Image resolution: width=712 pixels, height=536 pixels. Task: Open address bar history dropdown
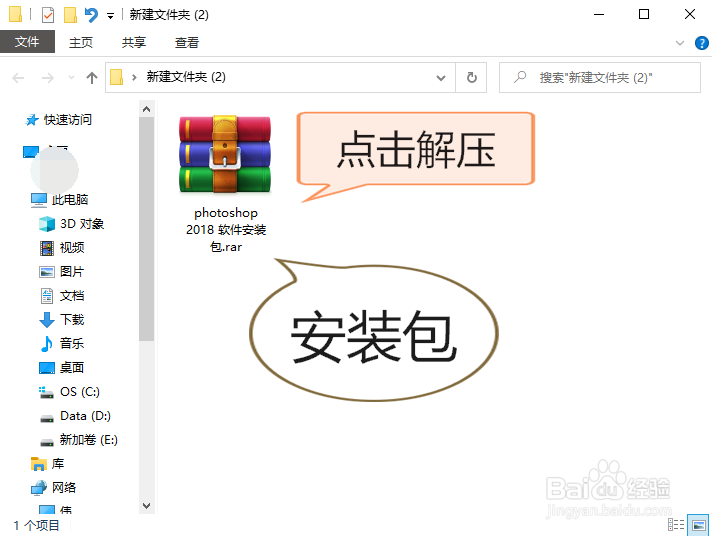[440, 78]
